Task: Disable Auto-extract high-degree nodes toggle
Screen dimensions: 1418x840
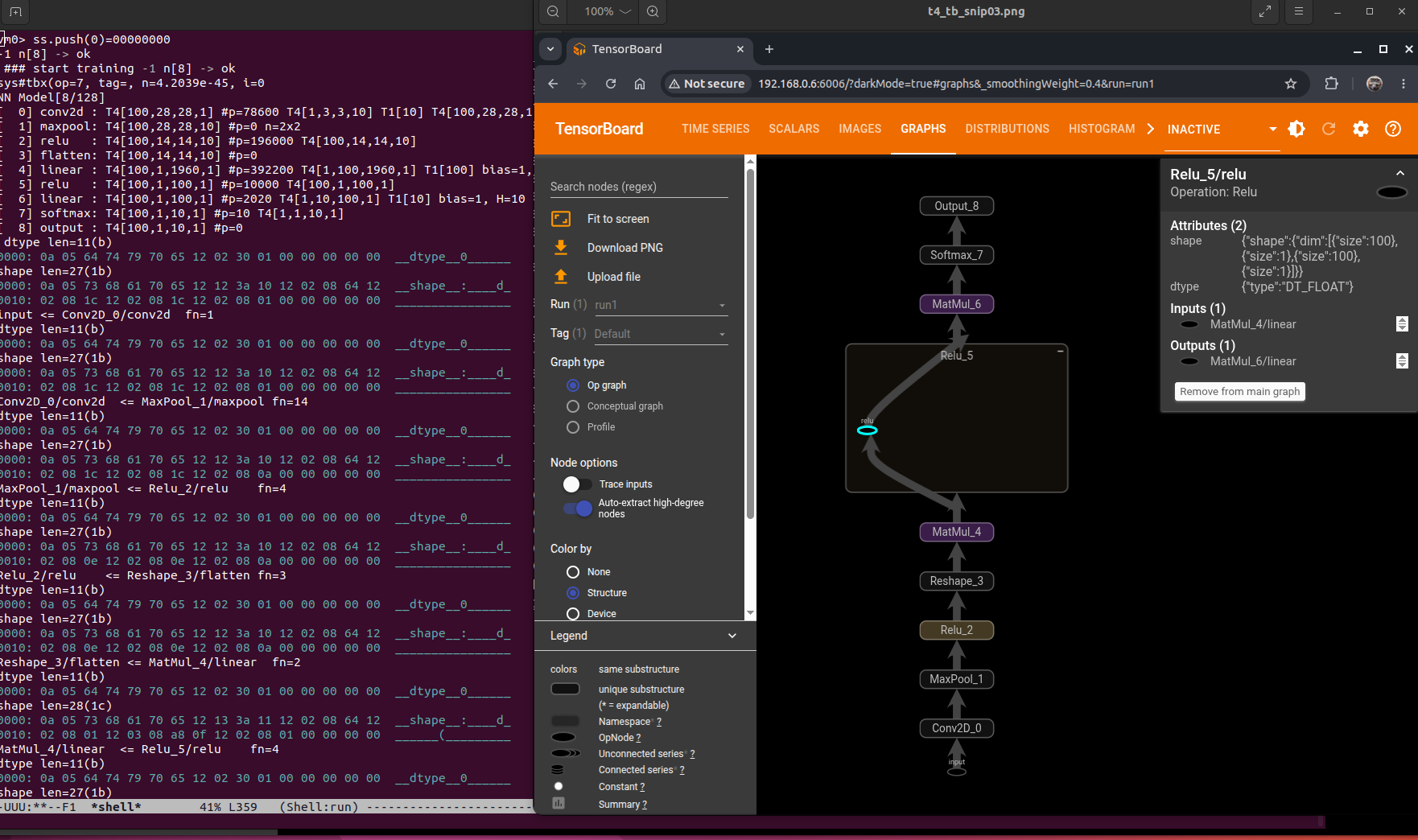Action: click(x=577, y=509)
